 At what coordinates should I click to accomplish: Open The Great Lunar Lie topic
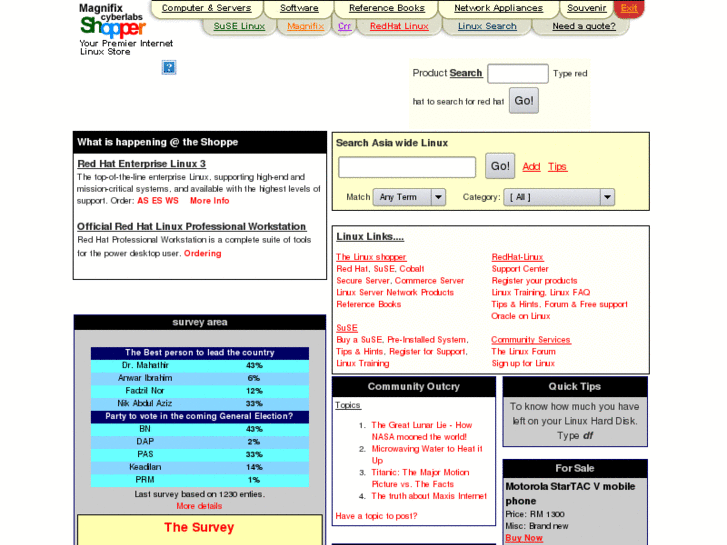(x=421, y=431)
